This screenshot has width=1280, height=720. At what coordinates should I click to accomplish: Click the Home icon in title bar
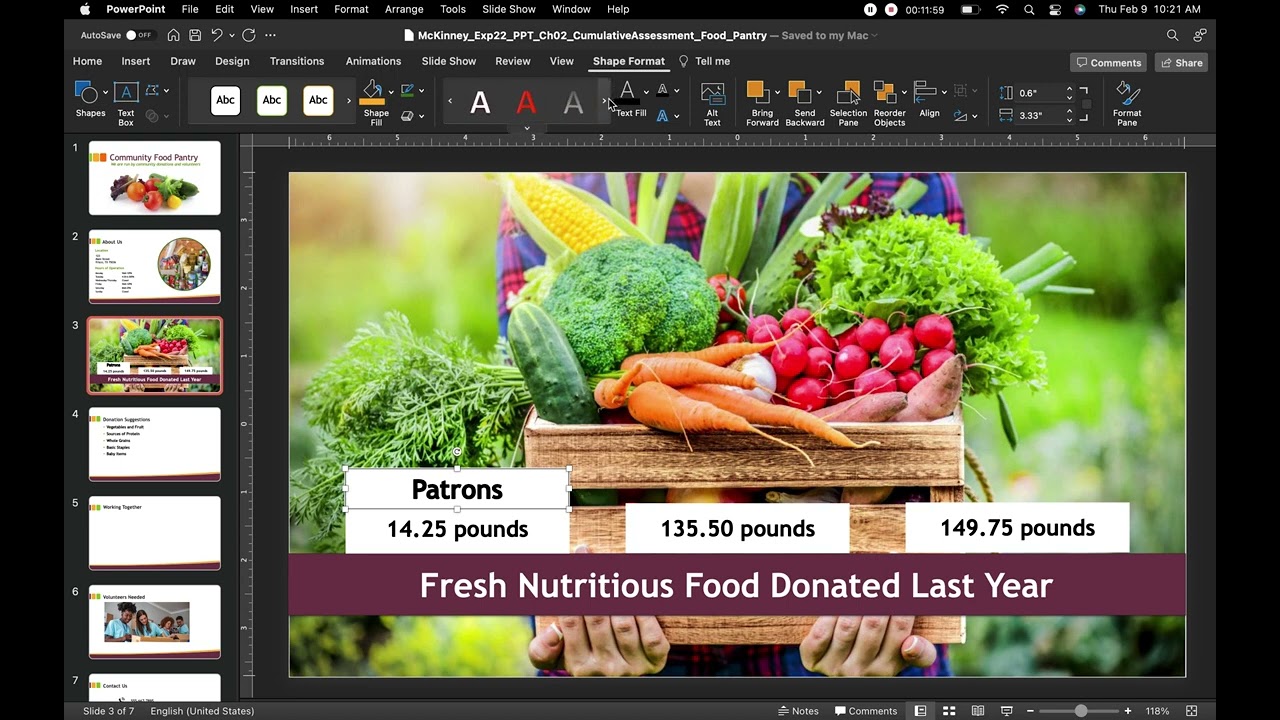point(173,35)
